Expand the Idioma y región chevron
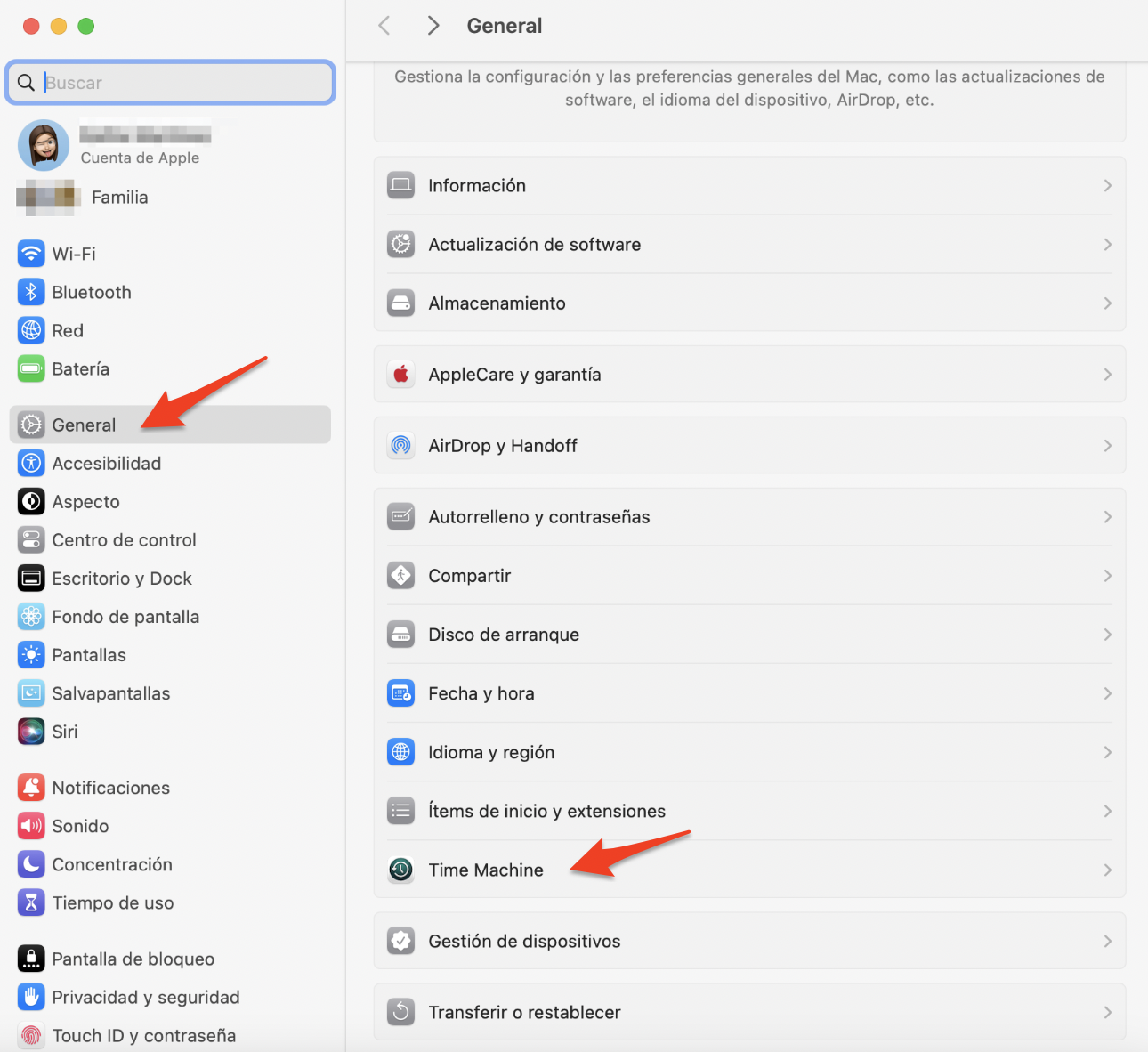This screenshot has width=1148, height=1052. 1108,752
